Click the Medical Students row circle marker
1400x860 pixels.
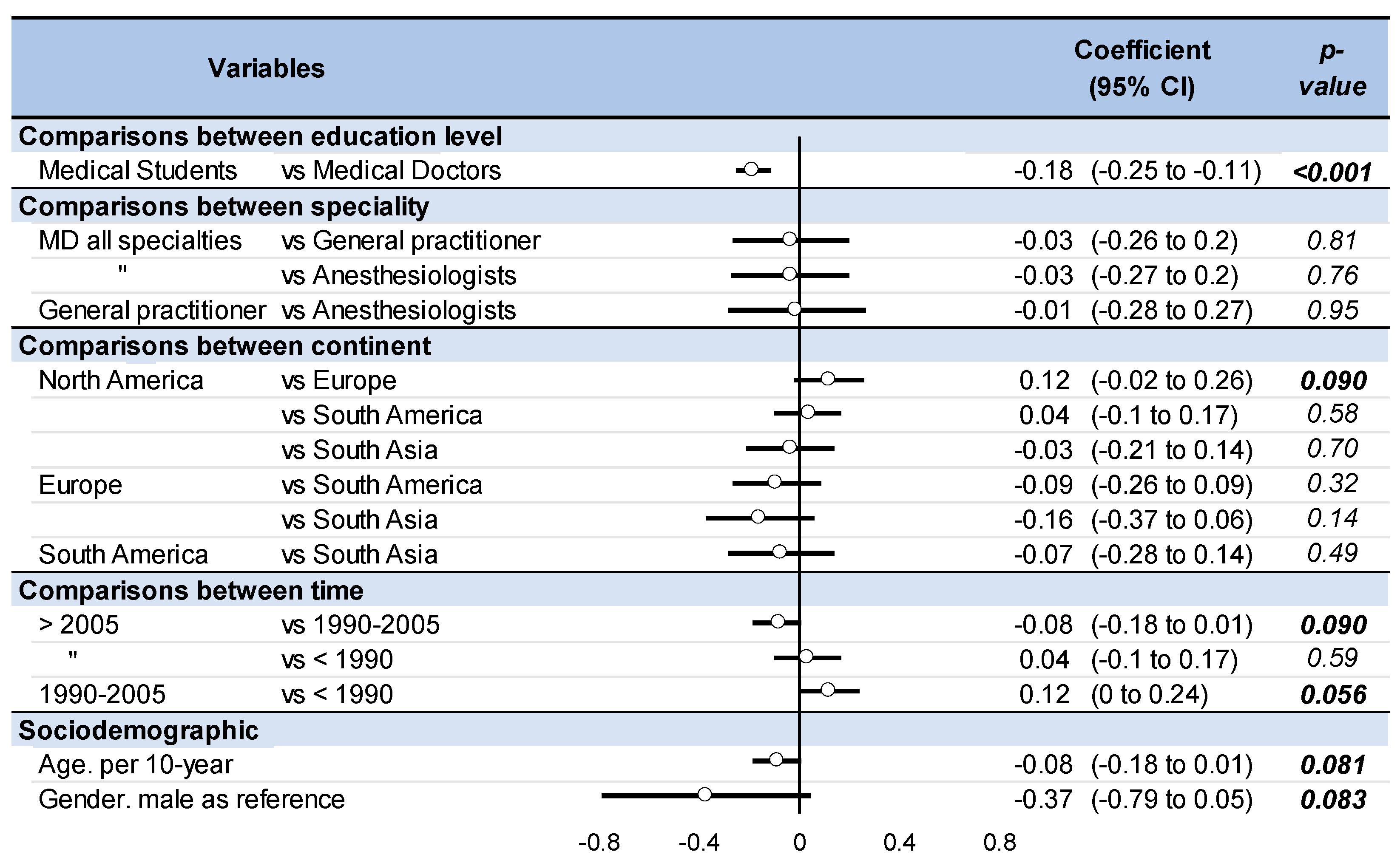751,170
